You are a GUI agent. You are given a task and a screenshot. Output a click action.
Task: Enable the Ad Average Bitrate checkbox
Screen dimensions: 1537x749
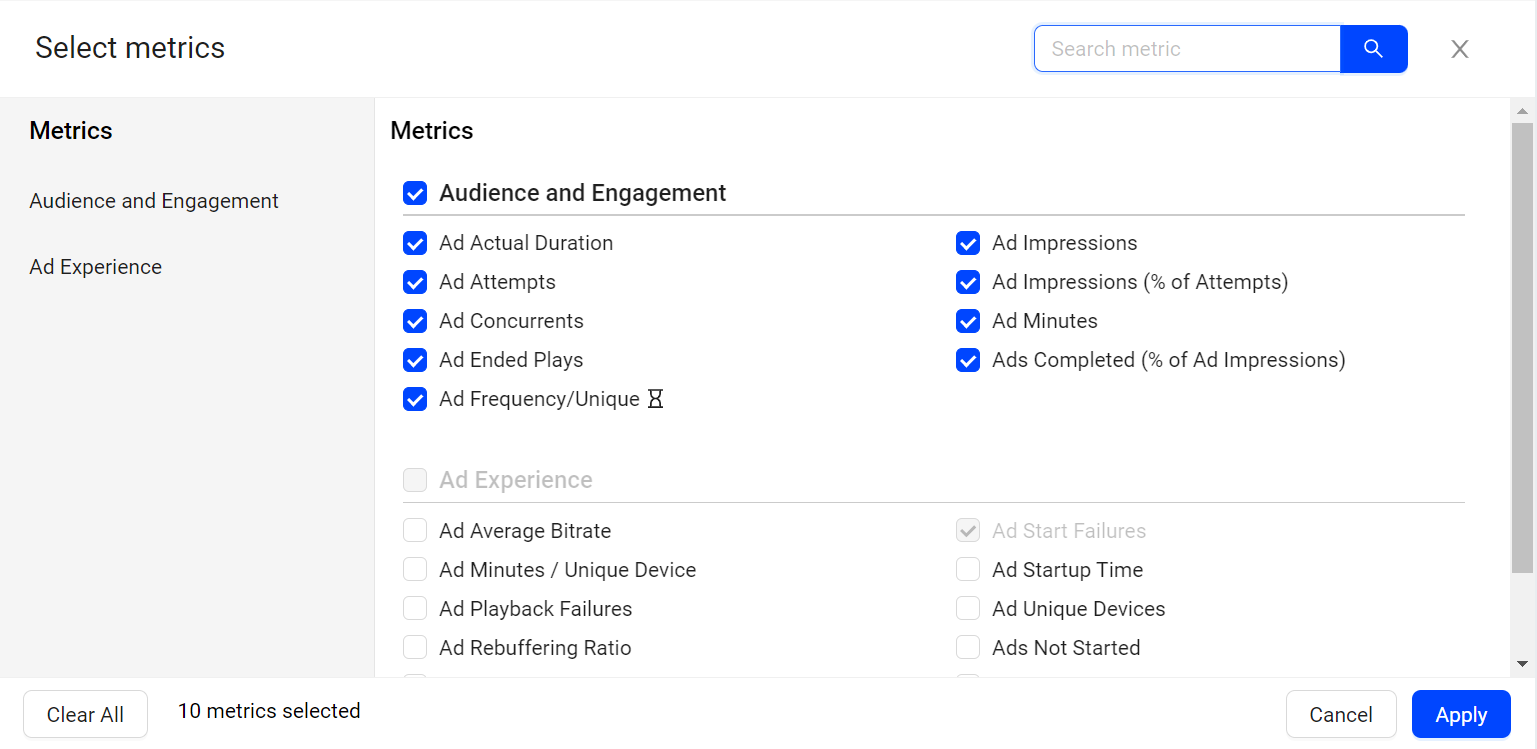[415, 531]
